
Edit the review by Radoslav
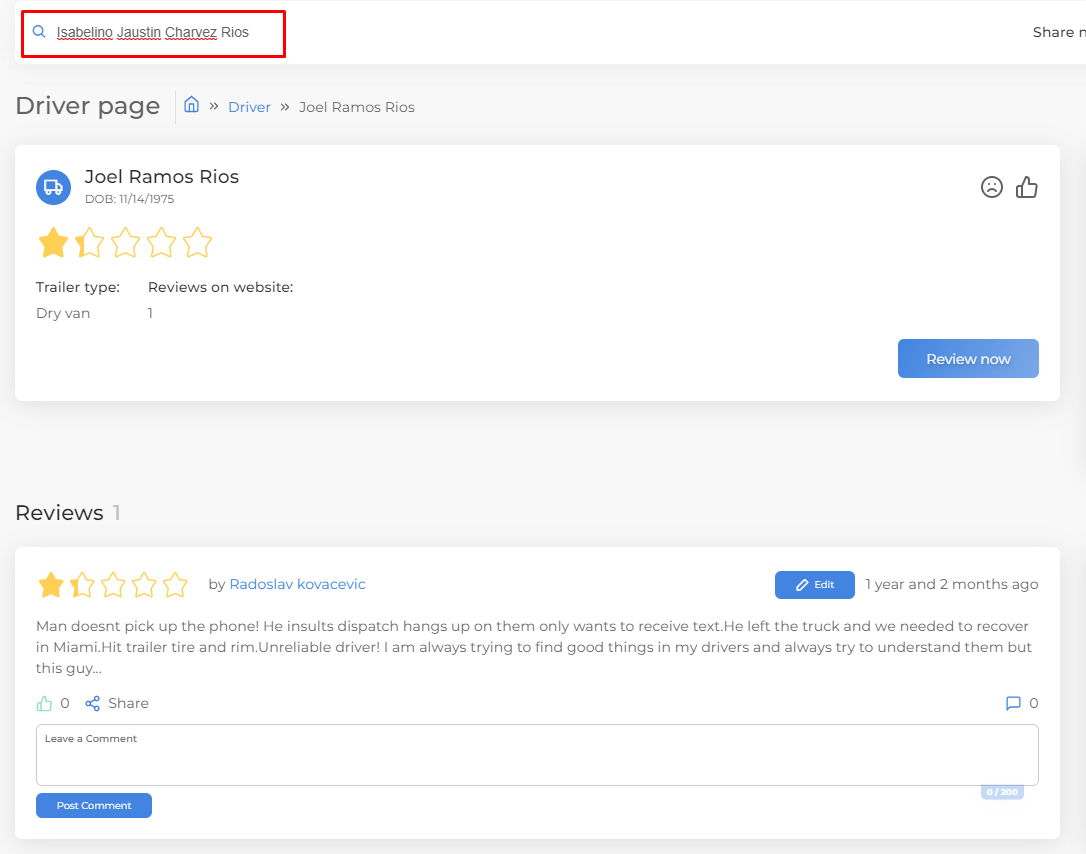pos(814,585)
